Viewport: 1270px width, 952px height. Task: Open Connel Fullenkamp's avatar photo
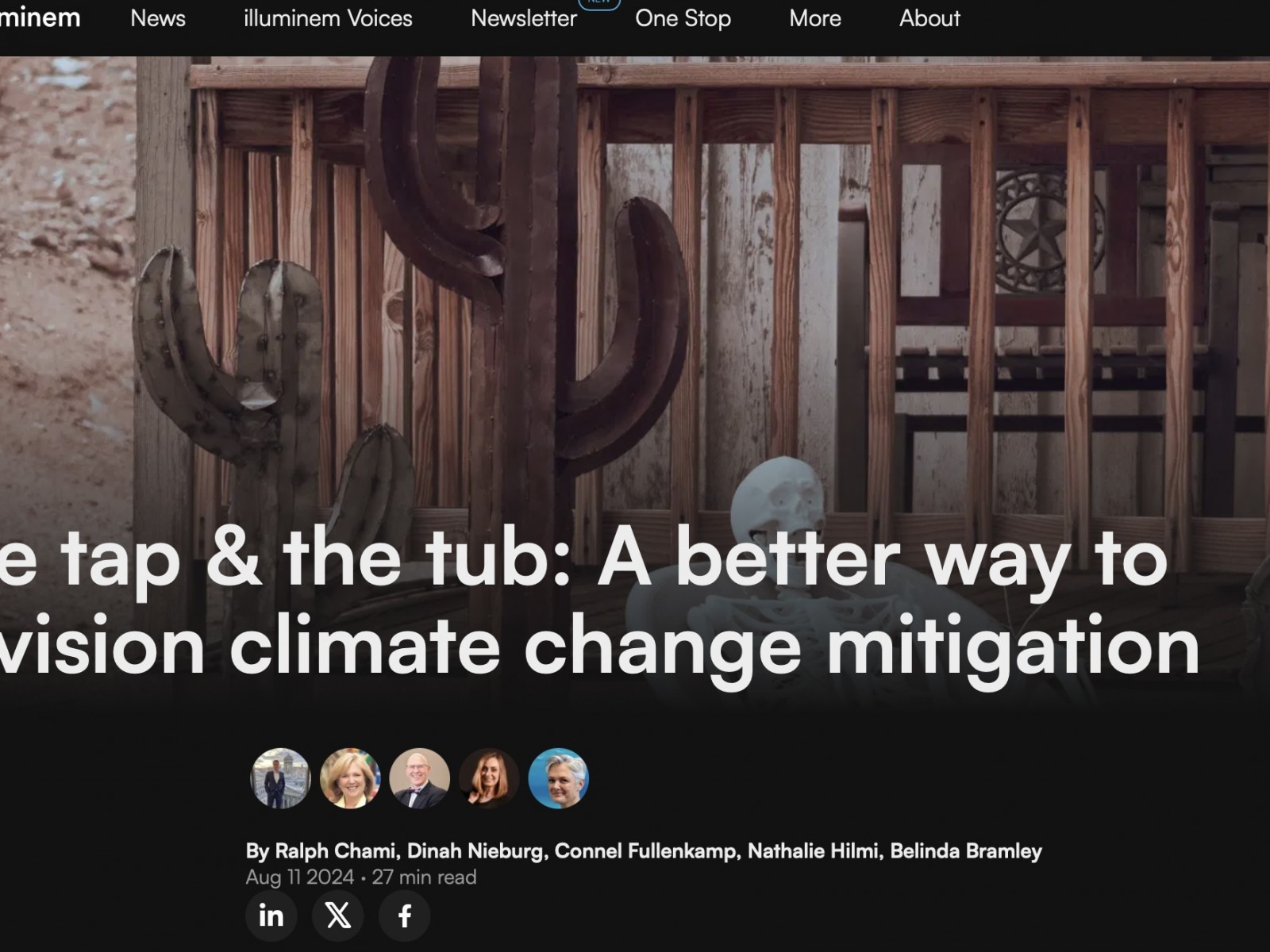[420, 778]
